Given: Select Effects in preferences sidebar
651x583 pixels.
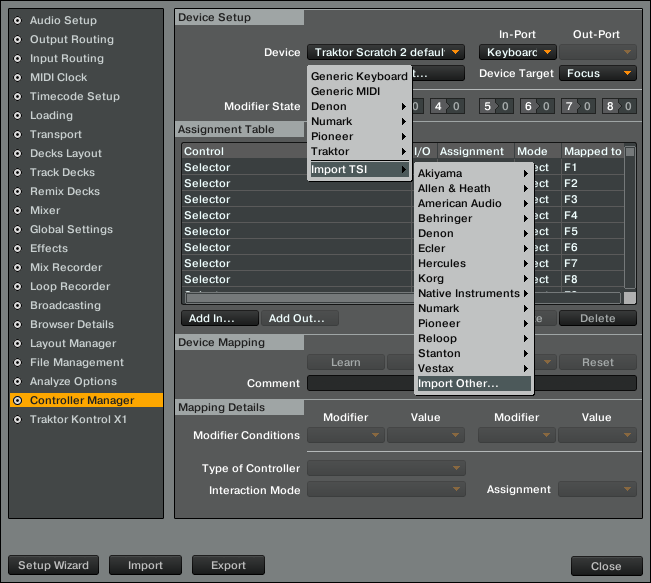Looking at the screenshot, I should (49, 248).
